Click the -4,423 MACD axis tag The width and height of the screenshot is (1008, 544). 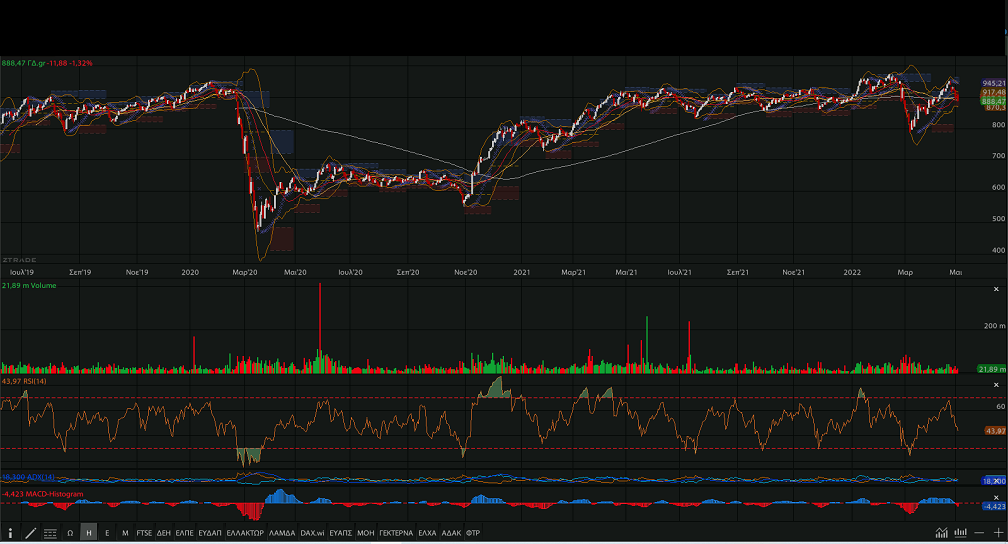click(x=994, y=507)
